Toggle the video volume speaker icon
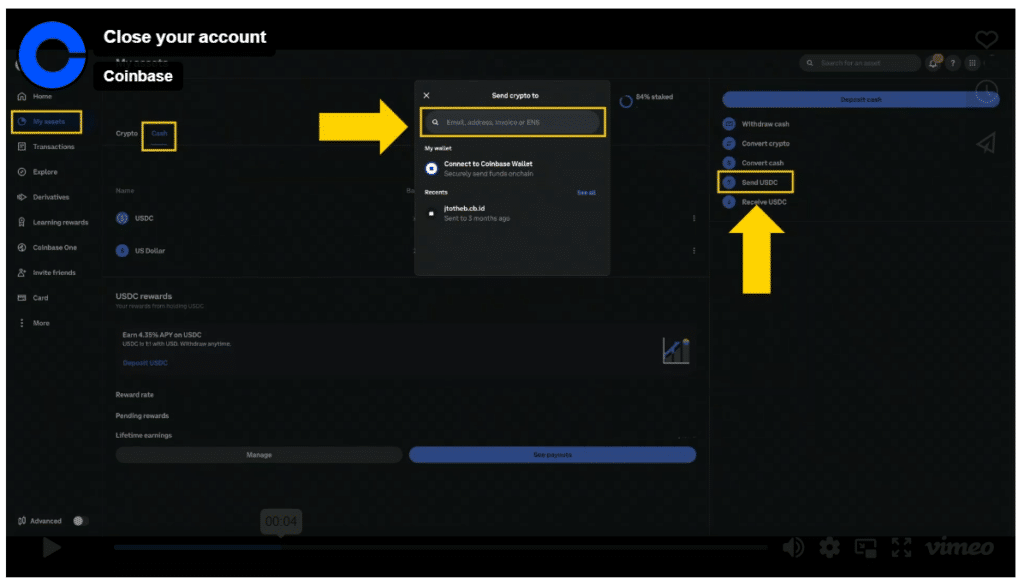The image size is (1024, 585). (x=793, y=547)
